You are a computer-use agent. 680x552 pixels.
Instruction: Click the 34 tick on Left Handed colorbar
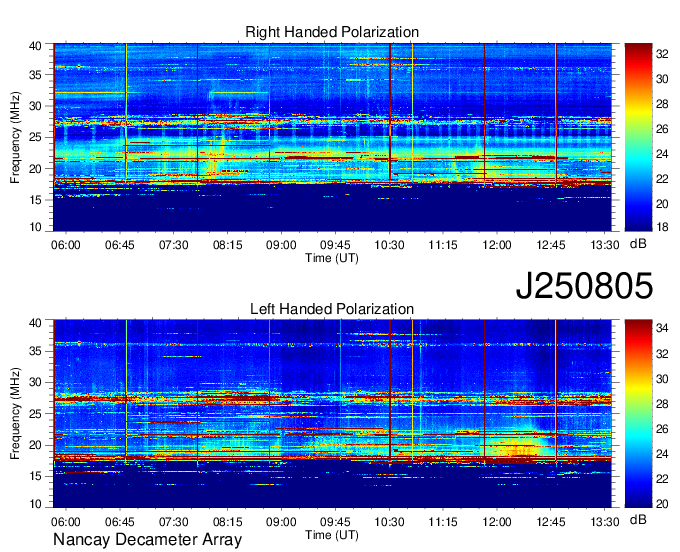pos(662,328)
